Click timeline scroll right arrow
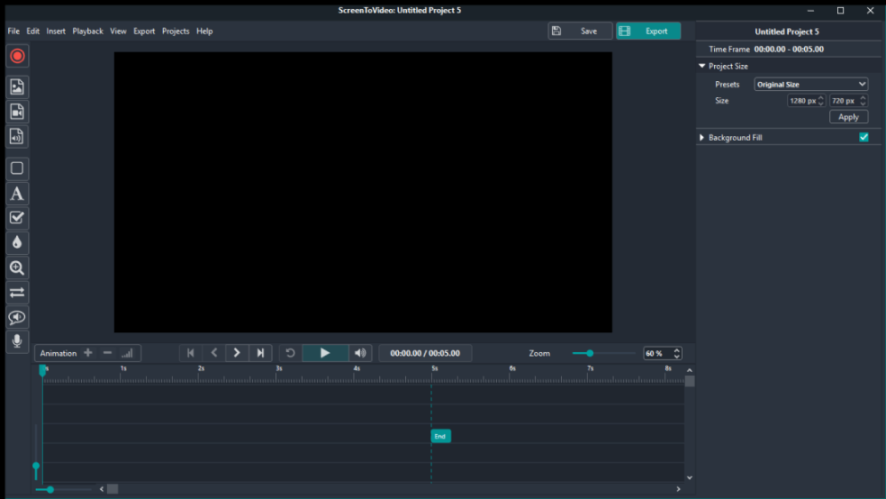886x499 pixels. point(678,489)
